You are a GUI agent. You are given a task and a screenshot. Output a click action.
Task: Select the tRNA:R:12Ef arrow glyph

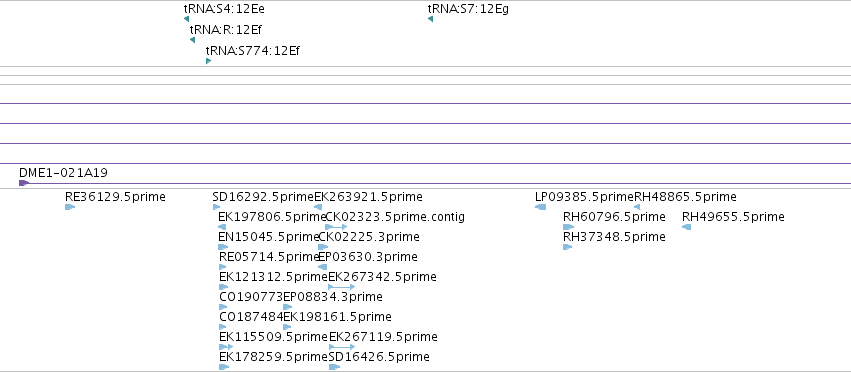coord(192,40)
